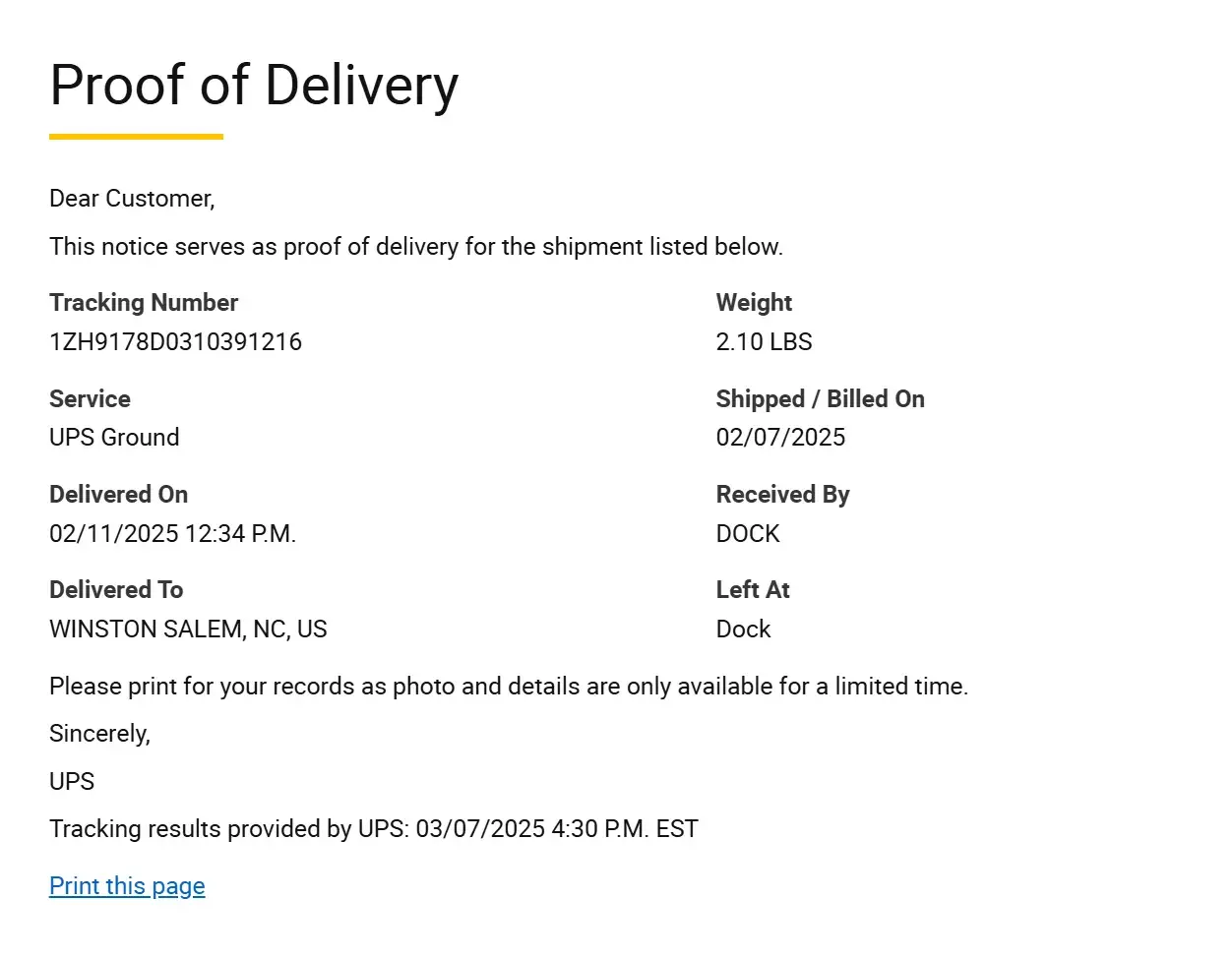This screenshot has height=960, width=1232.
Task: Click the Left At label
Action: tap(753, 590)
